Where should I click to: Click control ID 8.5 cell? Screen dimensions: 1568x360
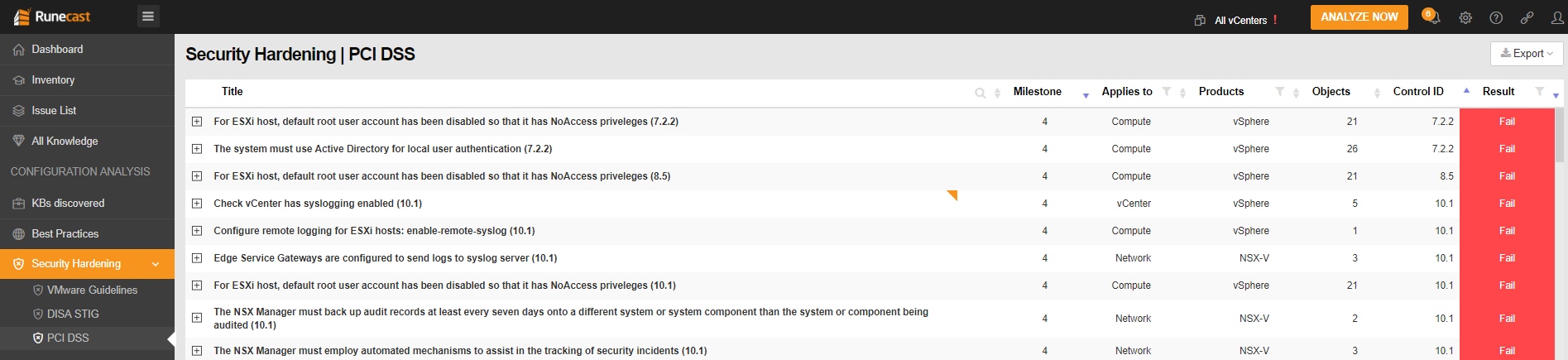tap(1446, 176)
